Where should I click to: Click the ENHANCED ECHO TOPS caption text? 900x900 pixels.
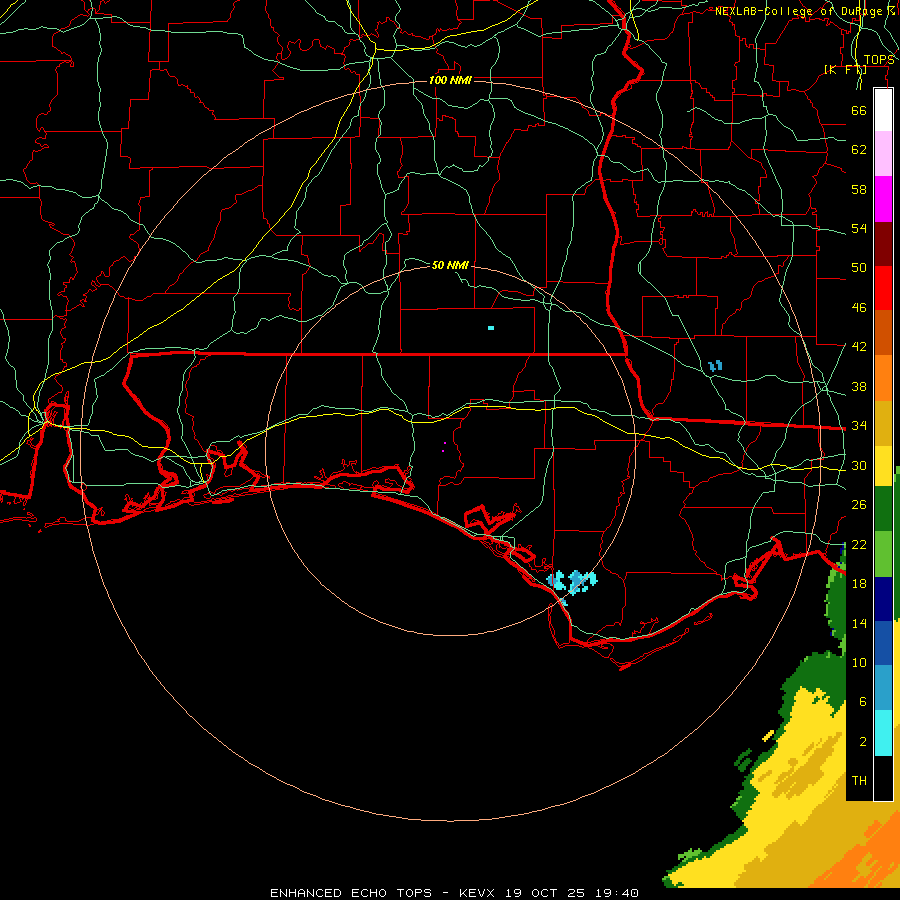351,893
